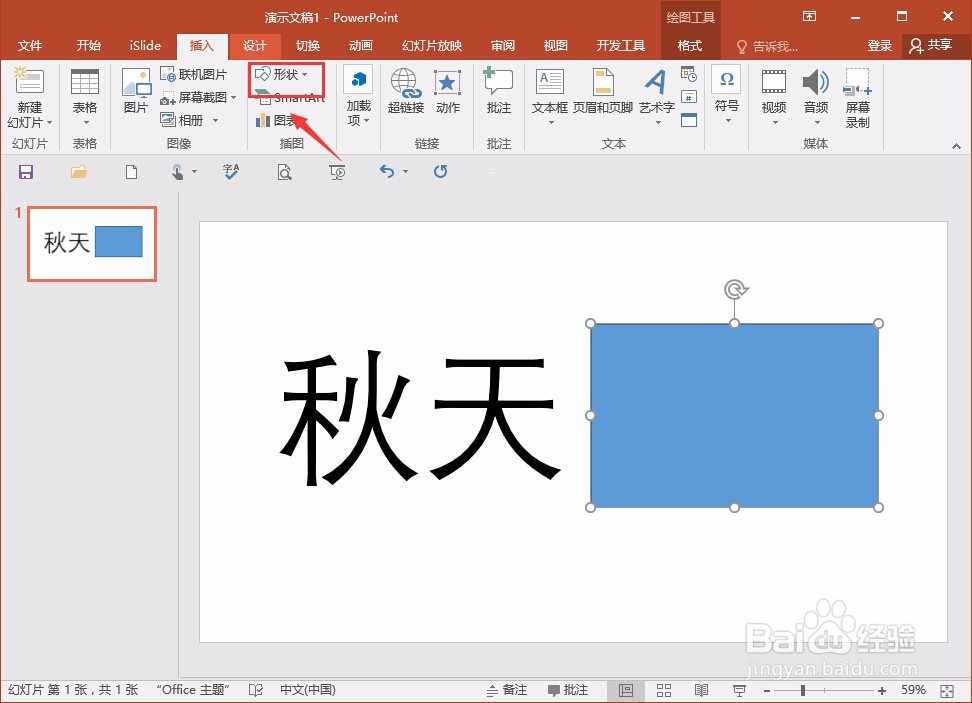The image size is (972, 703).
Task: Select slide 1 thumbnail in the panel
Action: 91,243
